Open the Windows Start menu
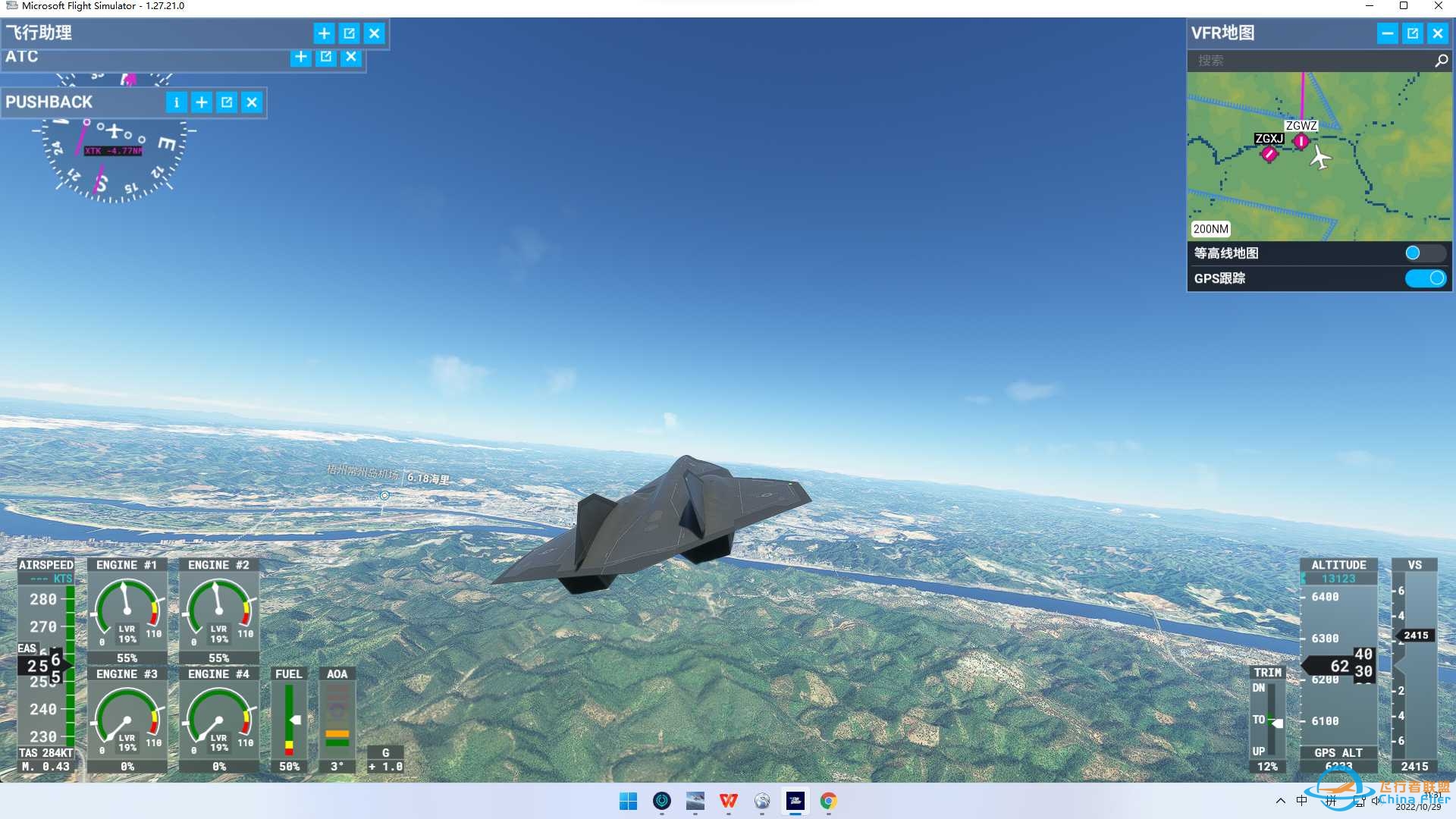The image size is (1456, 819). pos(629,801)
